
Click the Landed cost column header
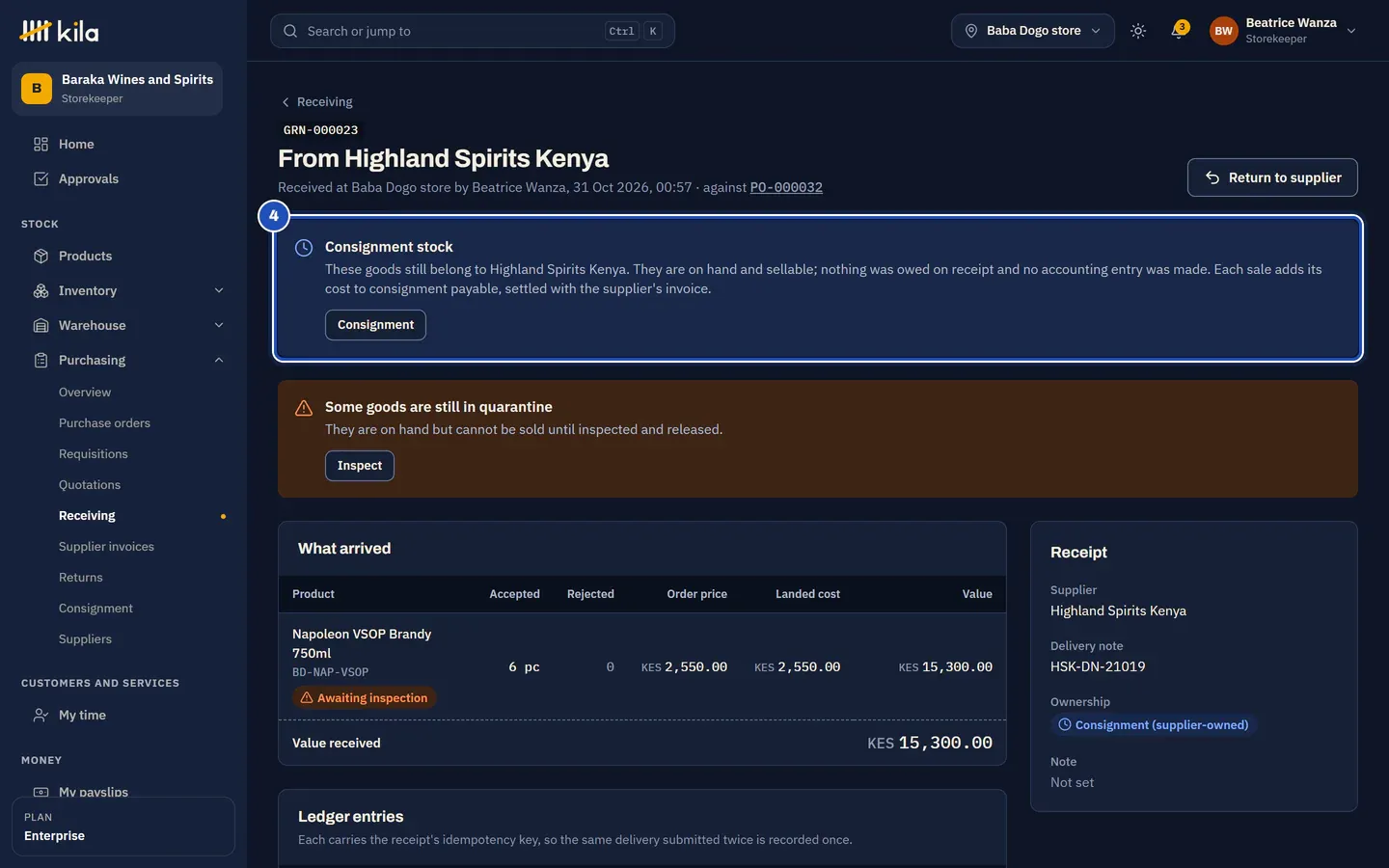[807, 594]
